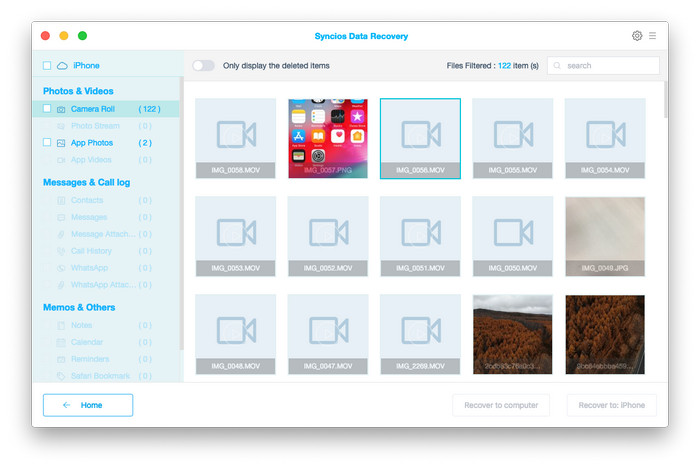Select IMG_0054.MOV video thumbnail
The height and width of the screenshot is (469, 700).
pos(605,138)
